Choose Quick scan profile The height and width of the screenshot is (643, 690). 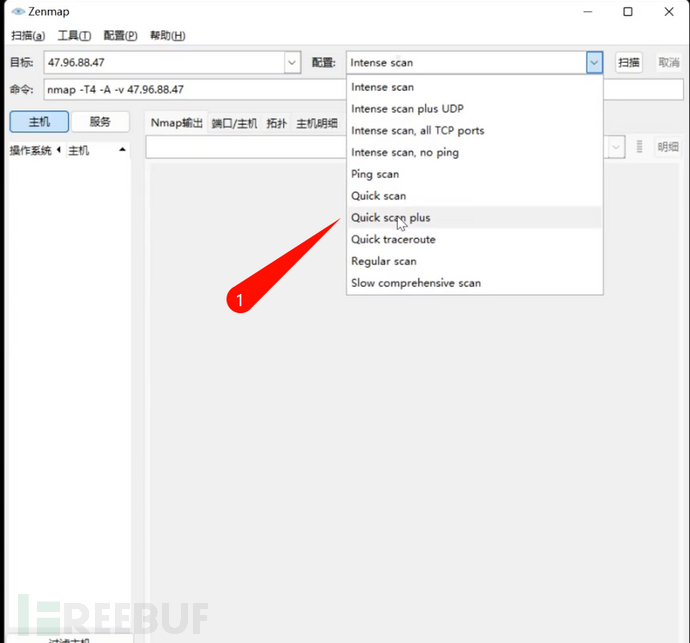tap(474, 196)
